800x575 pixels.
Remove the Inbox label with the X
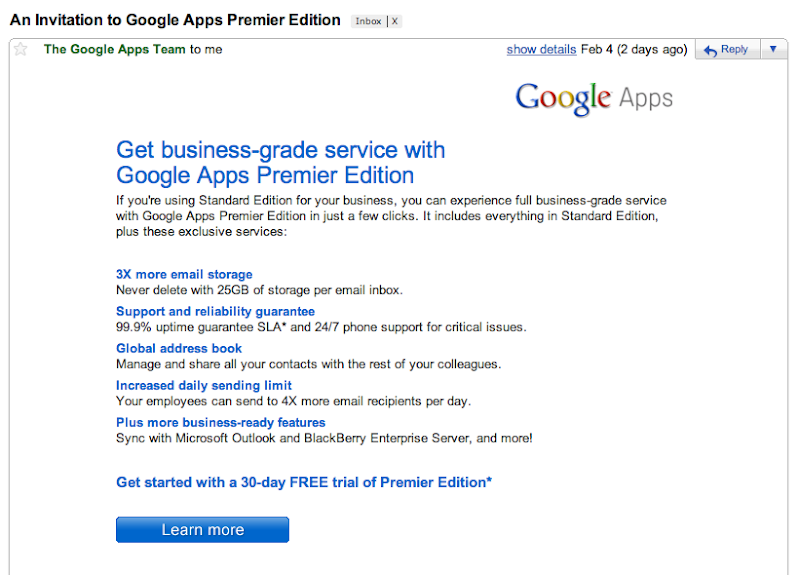coord(394,21)
